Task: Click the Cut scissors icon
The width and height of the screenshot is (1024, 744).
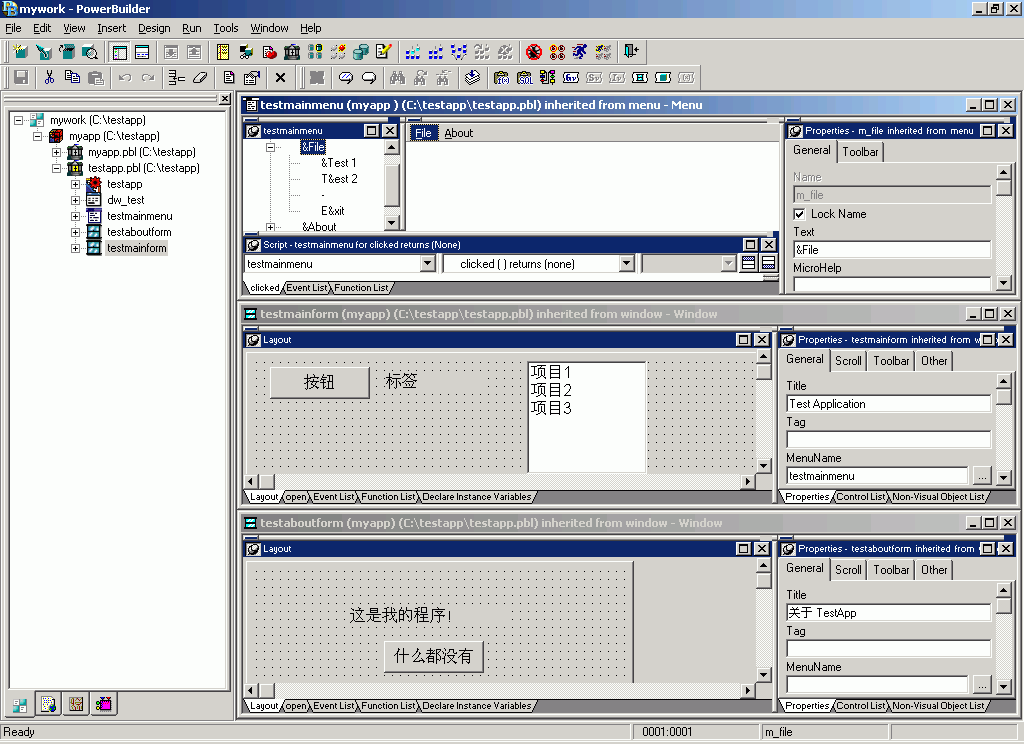Action: click(49, 78)
